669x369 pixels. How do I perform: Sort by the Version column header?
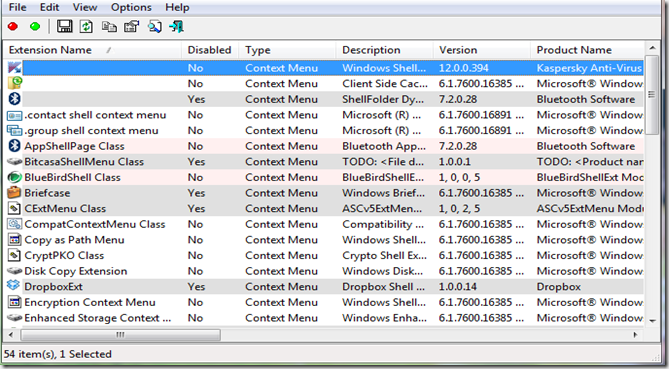pyautogui.click(x=482, y=50)
